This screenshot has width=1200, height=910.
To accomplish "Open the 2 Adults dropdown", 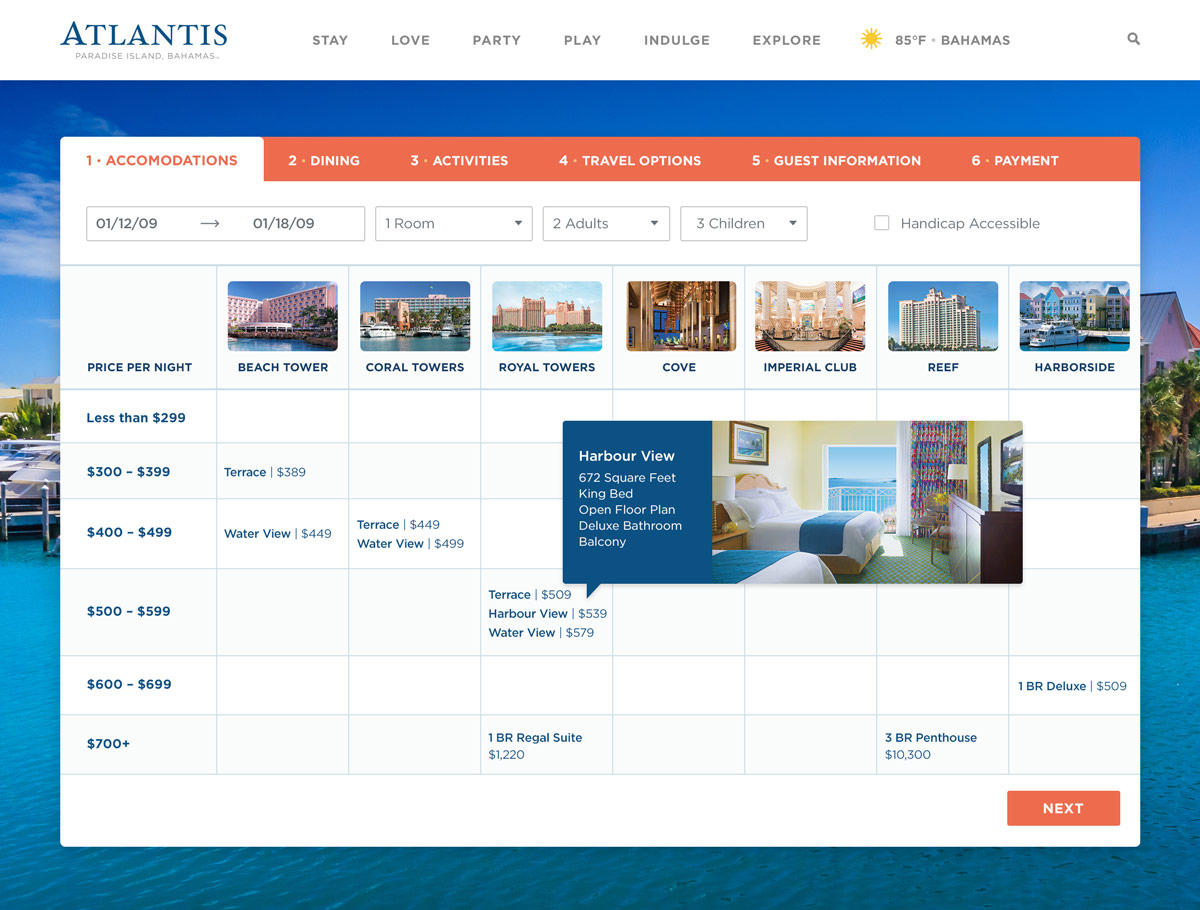I will pyautogui.click(x=606, y=223).
